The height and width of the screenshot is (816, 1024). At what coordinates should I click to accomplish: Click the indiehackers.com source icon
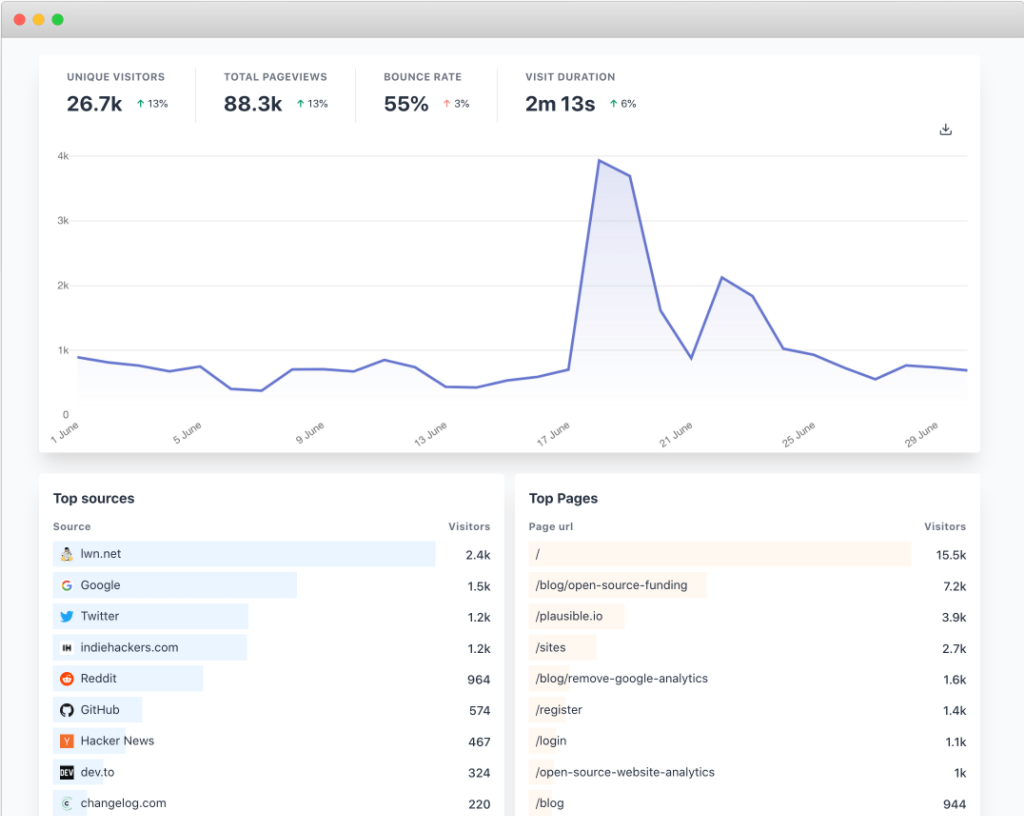67,648
